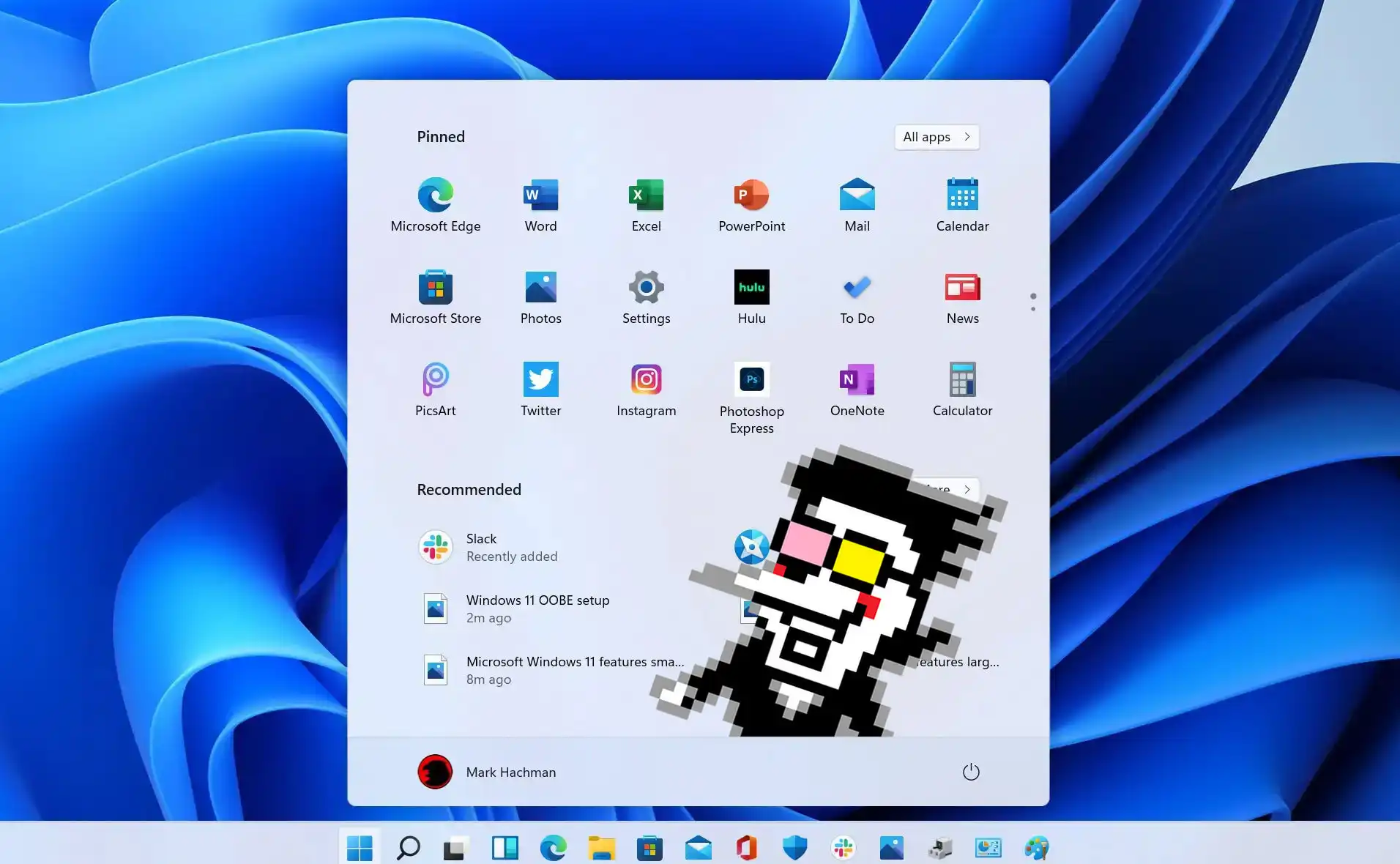Image resolution: width=1400 pixels, height=864 pixels.
Task: Click the Power button
Action: point(970,772)
